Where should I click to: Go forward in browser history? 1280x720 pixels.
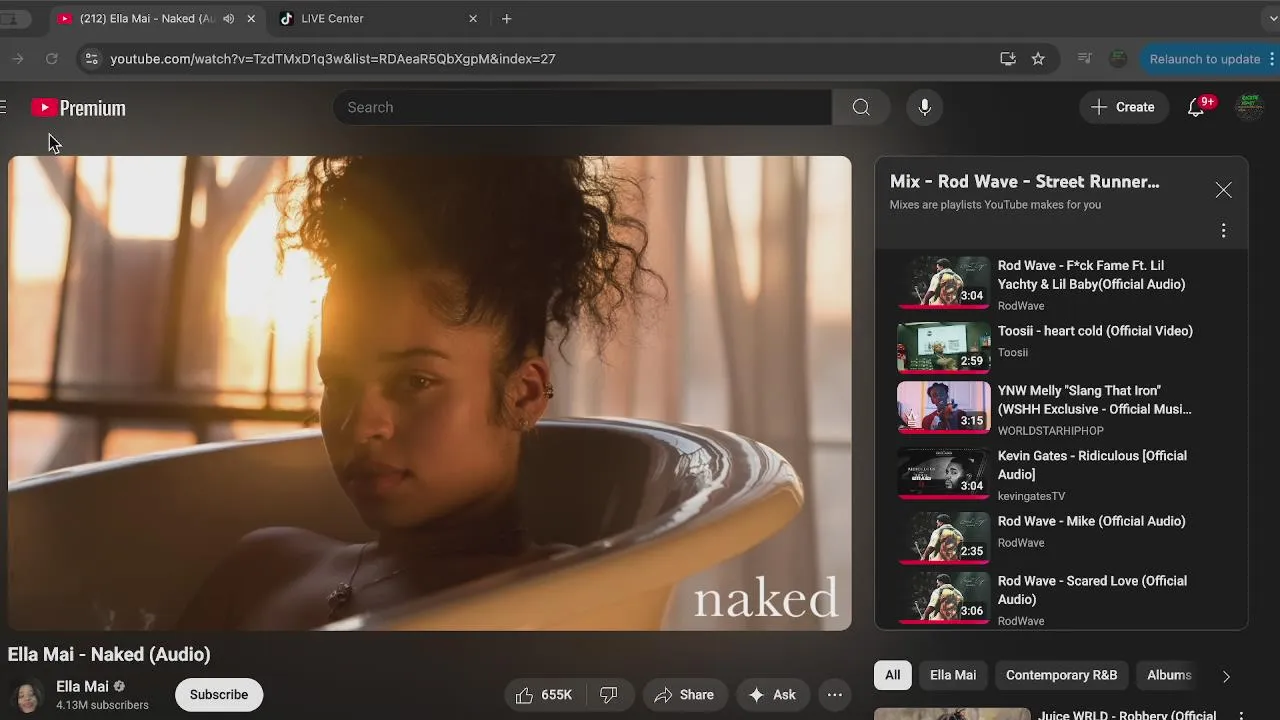pyautogui.click(x=17, y=59)
